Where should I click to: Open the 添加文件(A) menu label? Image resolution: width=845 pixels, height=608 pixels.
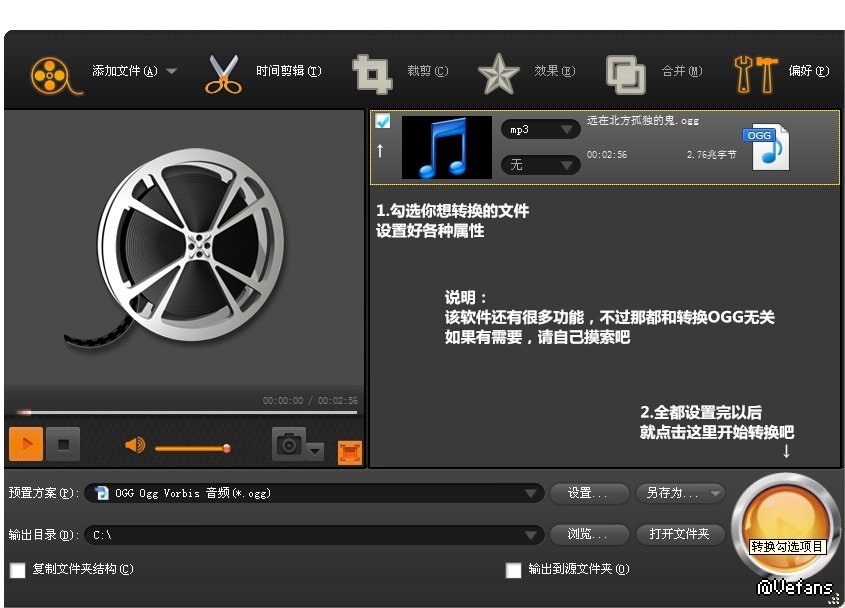(x=124, y=71)
